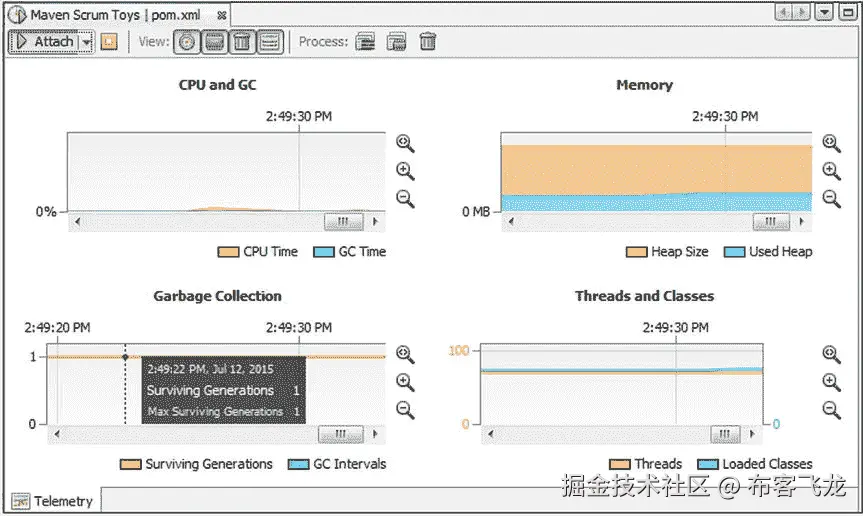863x516 pixels.
Task: Zoom in on the CPU and GC chart
Action: point(405,171)
